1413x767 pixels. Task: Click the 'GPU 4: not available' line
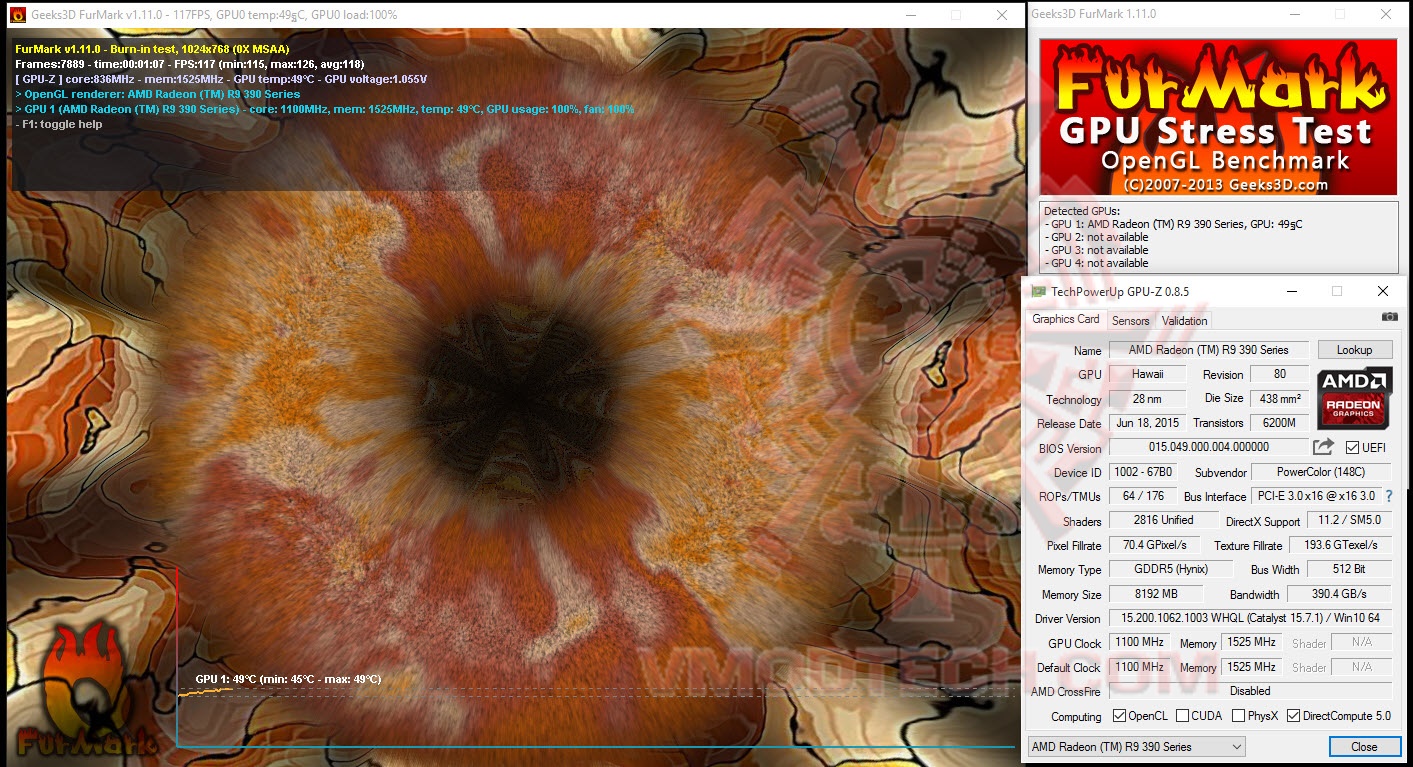[1098, 263]
